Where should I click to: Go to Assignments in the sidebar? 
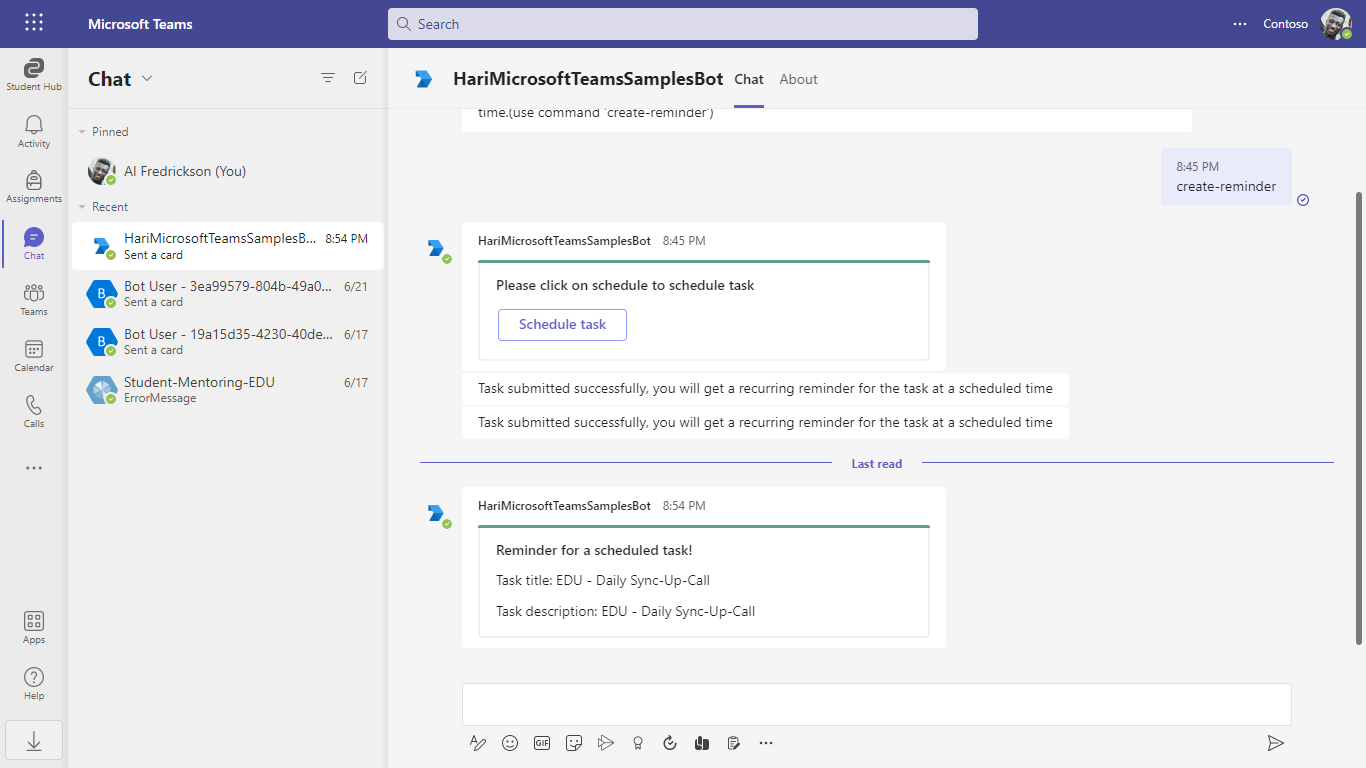point(34,187)
